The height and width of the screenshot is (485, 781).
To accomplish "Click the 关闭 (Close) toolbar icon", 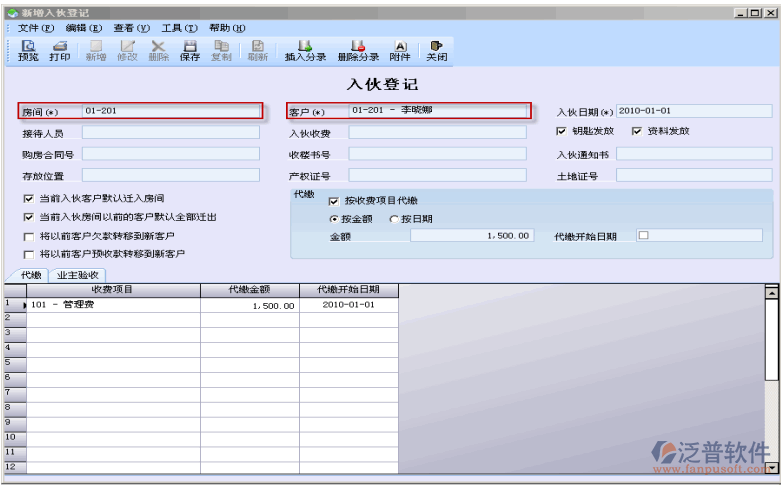I will click(436, 51).
